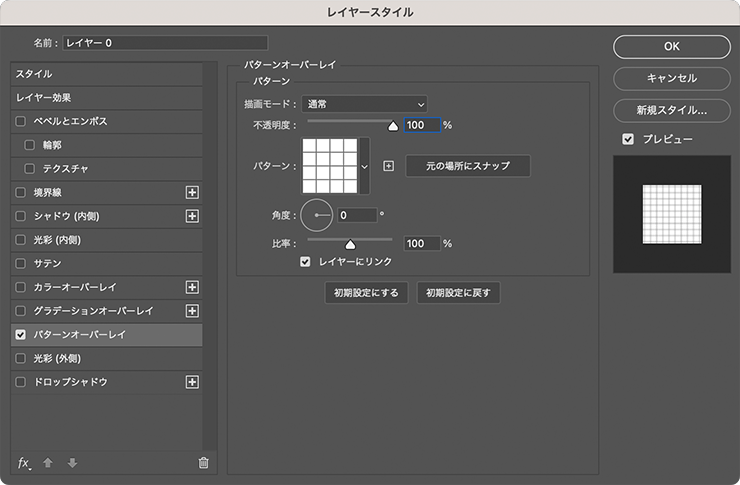Viewport: 740px width, 485px height.
Task: Enable 輪郭 checkbox
Action: [x=30, y=145]
